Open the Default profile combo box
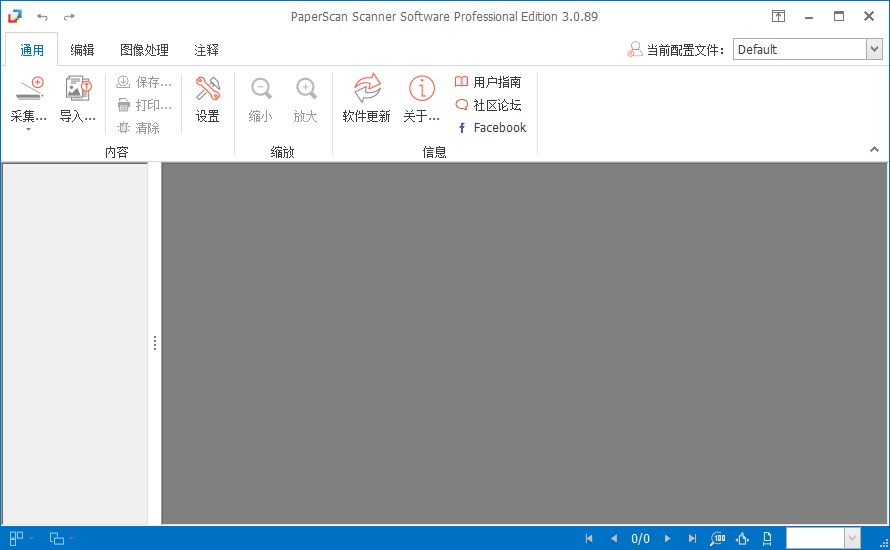 pyautogui.click(x=807, y=49)
